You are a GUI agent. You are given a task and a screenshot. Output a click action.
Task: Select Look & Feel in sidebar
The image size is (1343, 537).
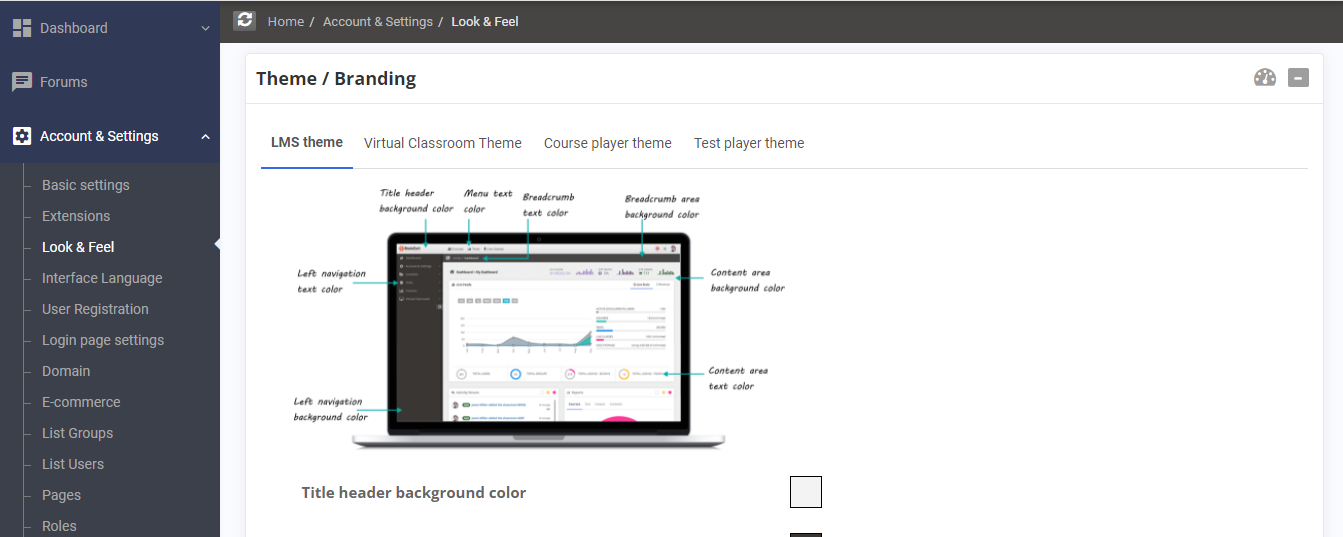[x=78, y=247]
